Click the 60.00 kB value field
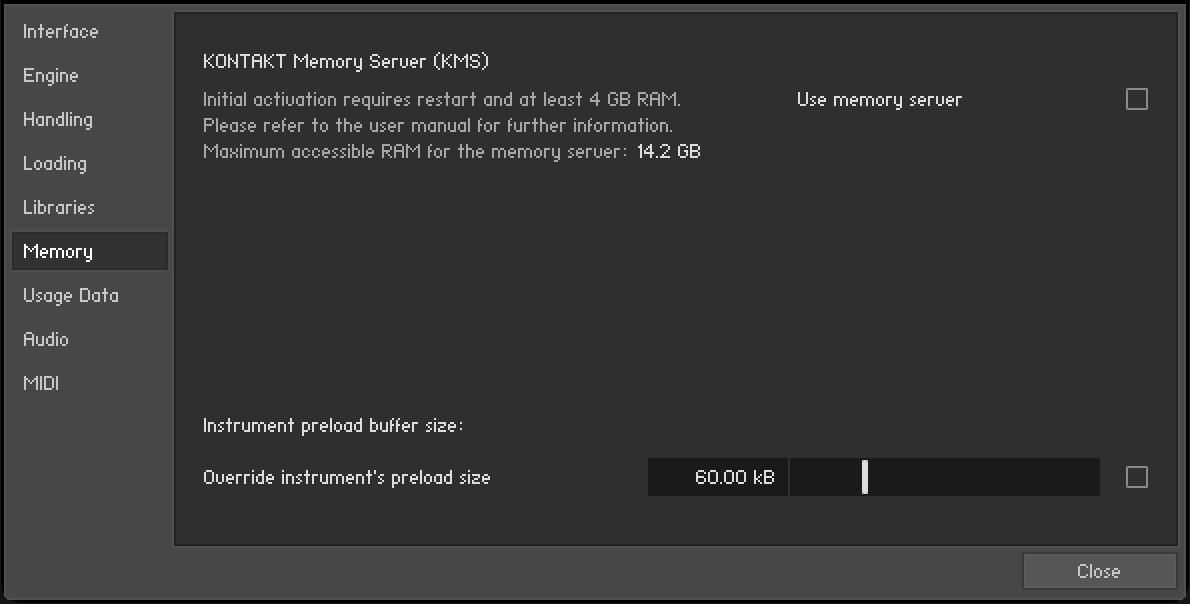The height and width of the screenshot is (604, 1190). click(x=718, y=478)
